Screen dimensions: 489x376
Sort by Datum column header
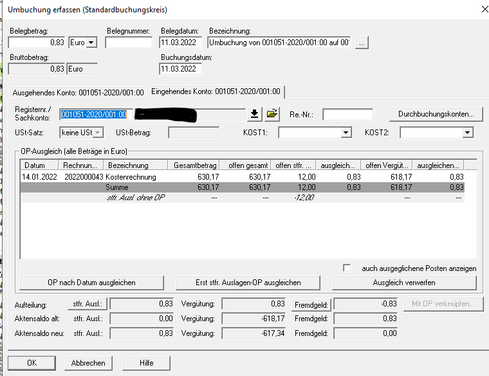point(40,165)
